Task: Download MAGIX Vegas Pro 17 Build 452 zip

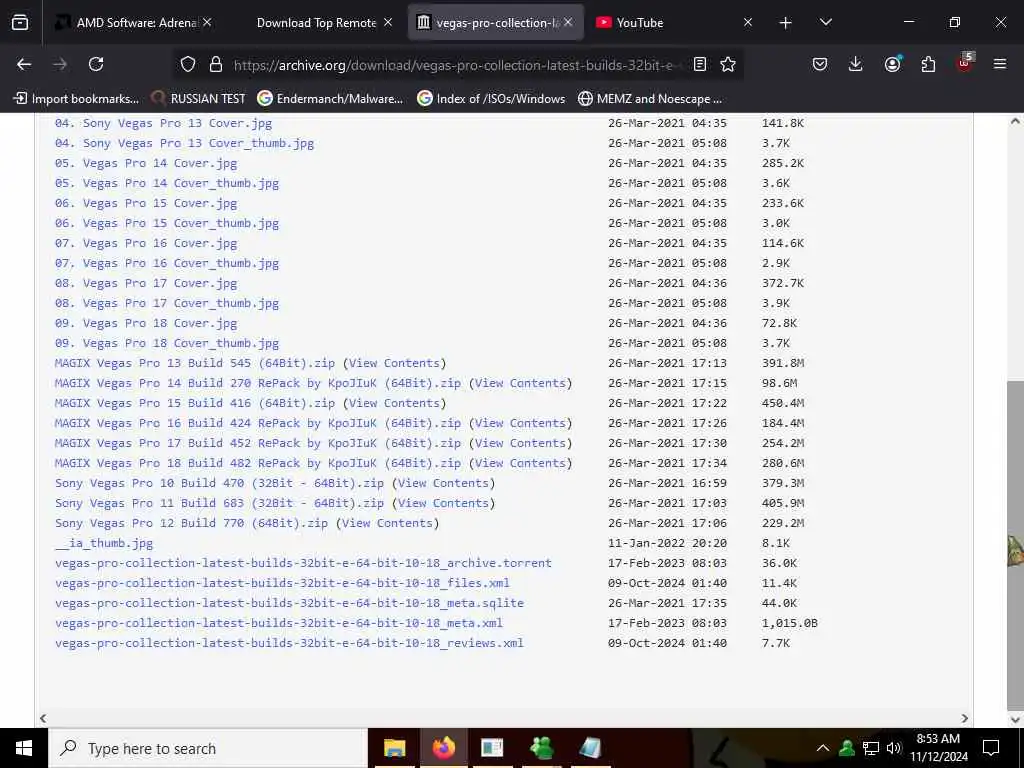Action: pyautogui.click(x=258, y=443)
